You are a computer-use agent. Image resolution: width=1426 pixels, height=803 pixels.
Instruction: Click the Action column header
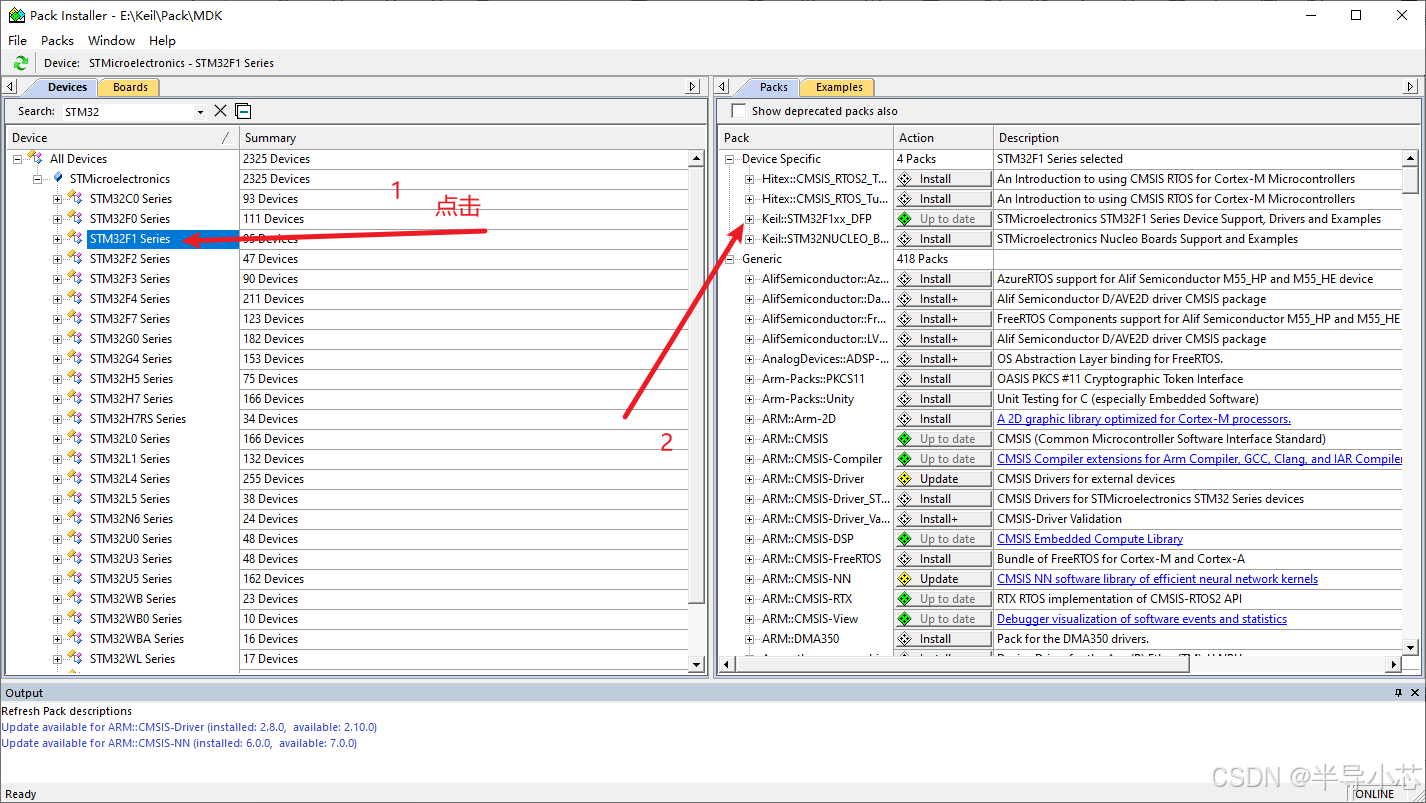tap(943, 138)
